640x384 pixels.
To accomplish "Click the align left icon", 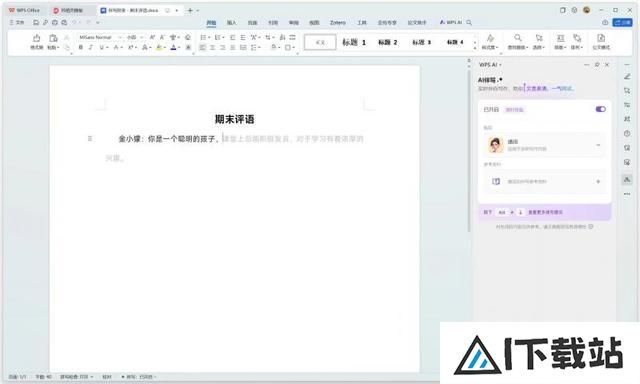I will tap(203, 47).
